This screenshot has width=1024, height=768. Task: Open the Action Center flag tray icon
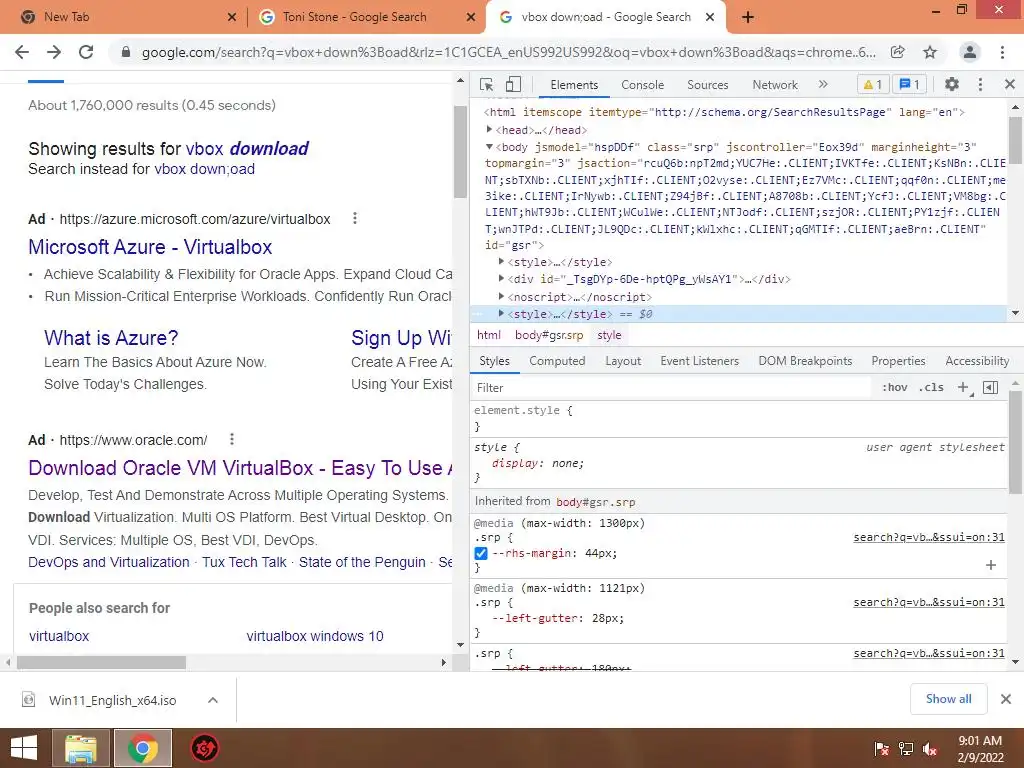pyautogui.click(x=882, y=749)
